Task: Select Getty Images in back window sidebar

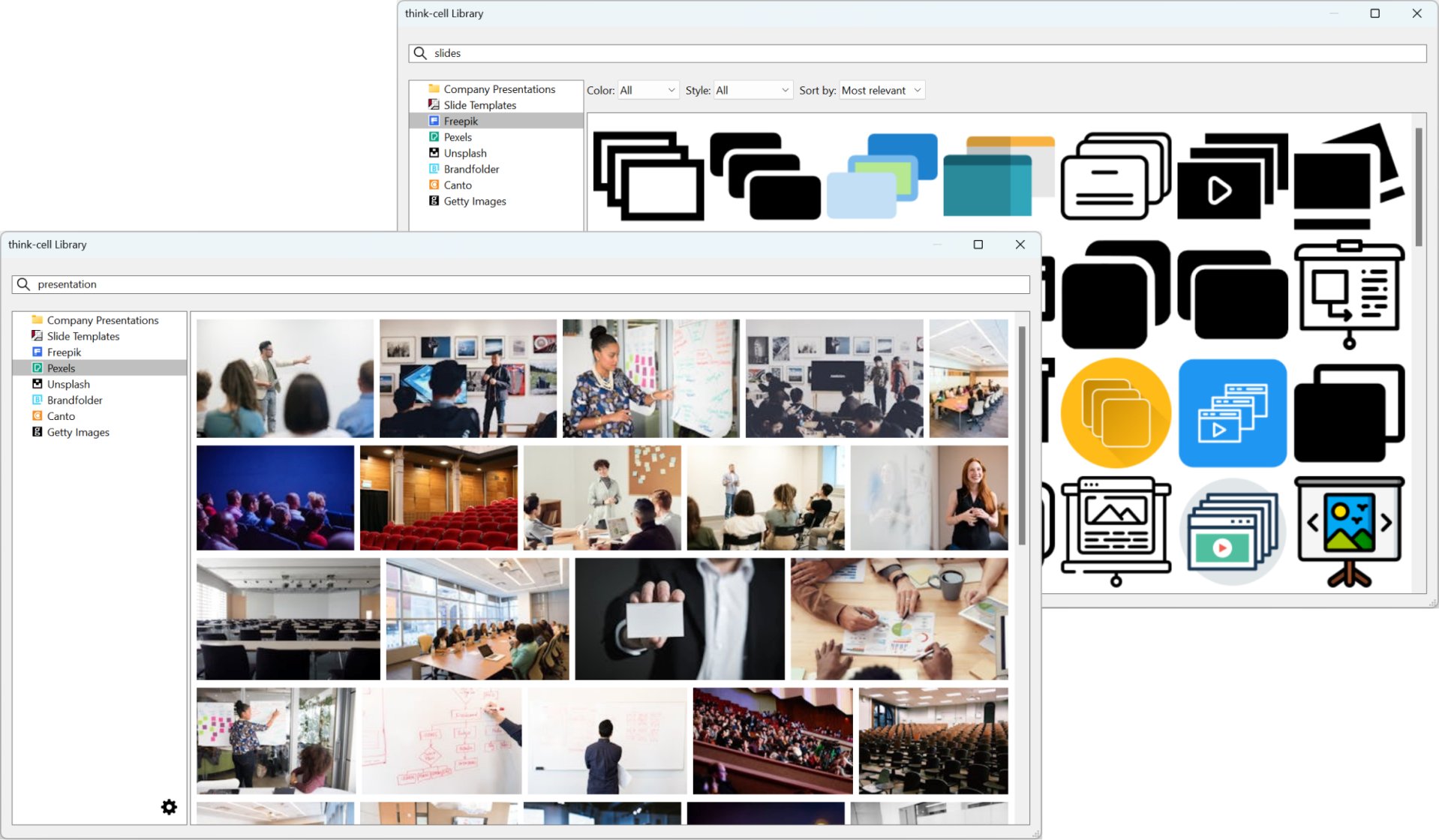Action: (496, 201)
